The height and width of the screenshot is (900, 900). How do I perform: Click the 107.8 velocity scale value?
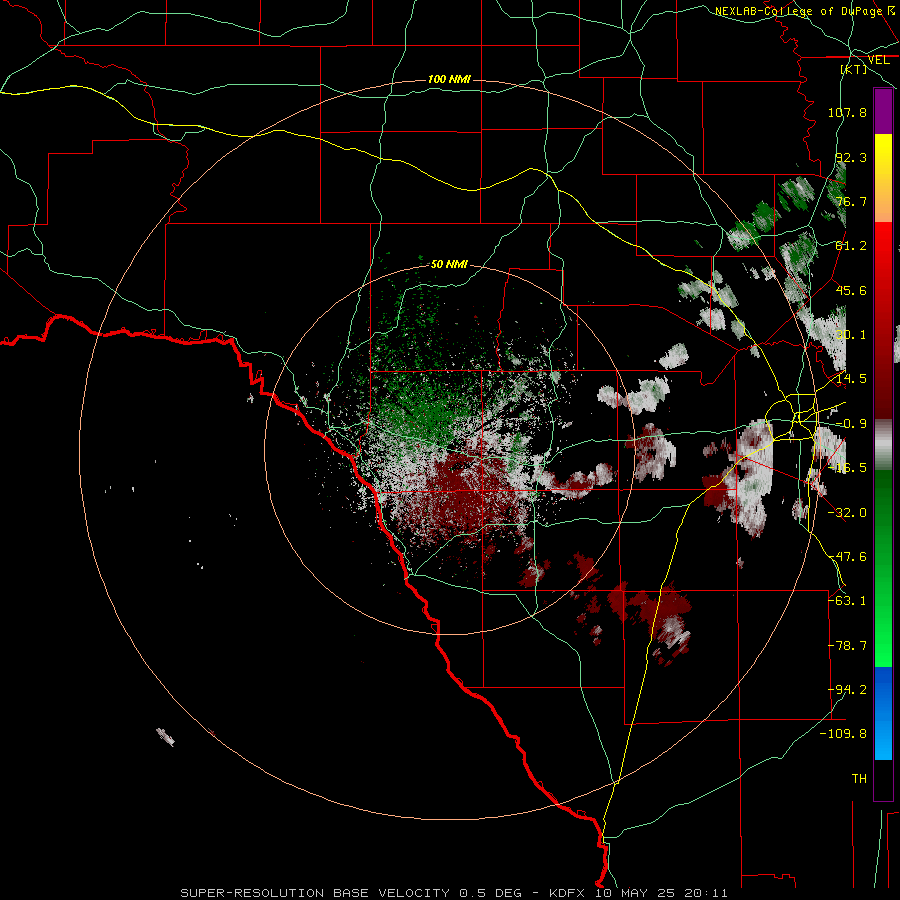click(x=847, y=112)
